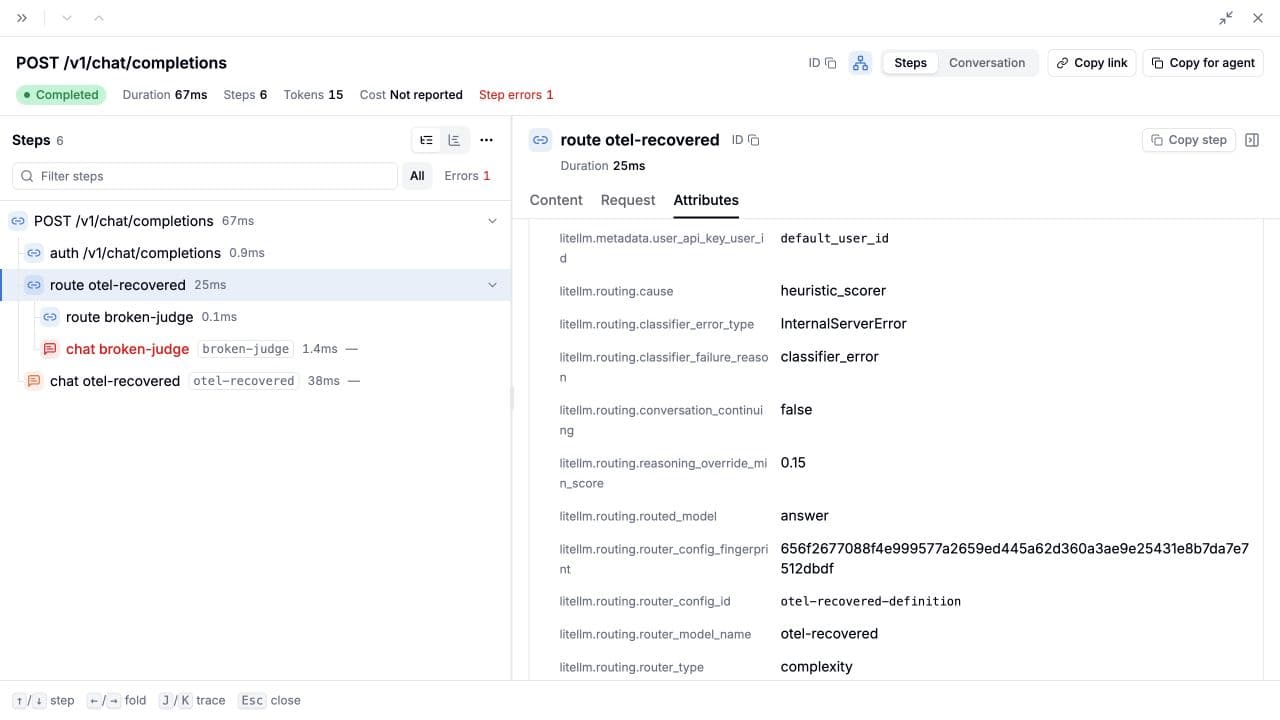This screenshot has height=720, width=1280.
Task: Click the default_user_id attribute value
Action: pyautogui.click(x=834, y=238)
